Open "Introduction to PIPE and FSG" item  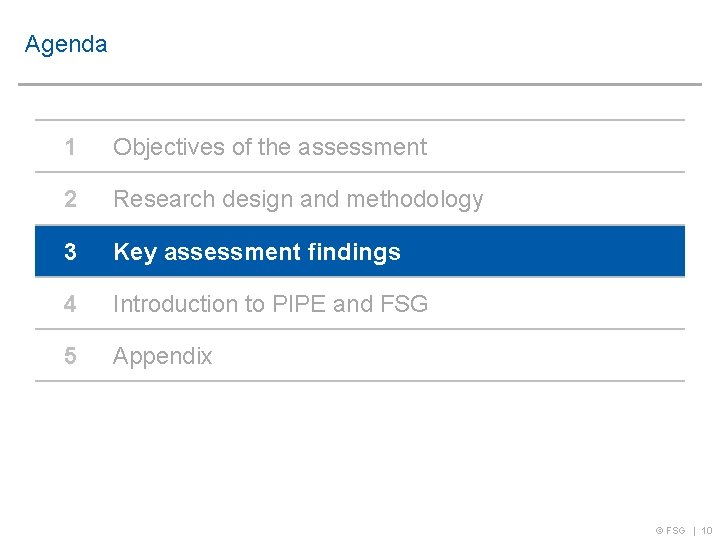coord(270,304)
